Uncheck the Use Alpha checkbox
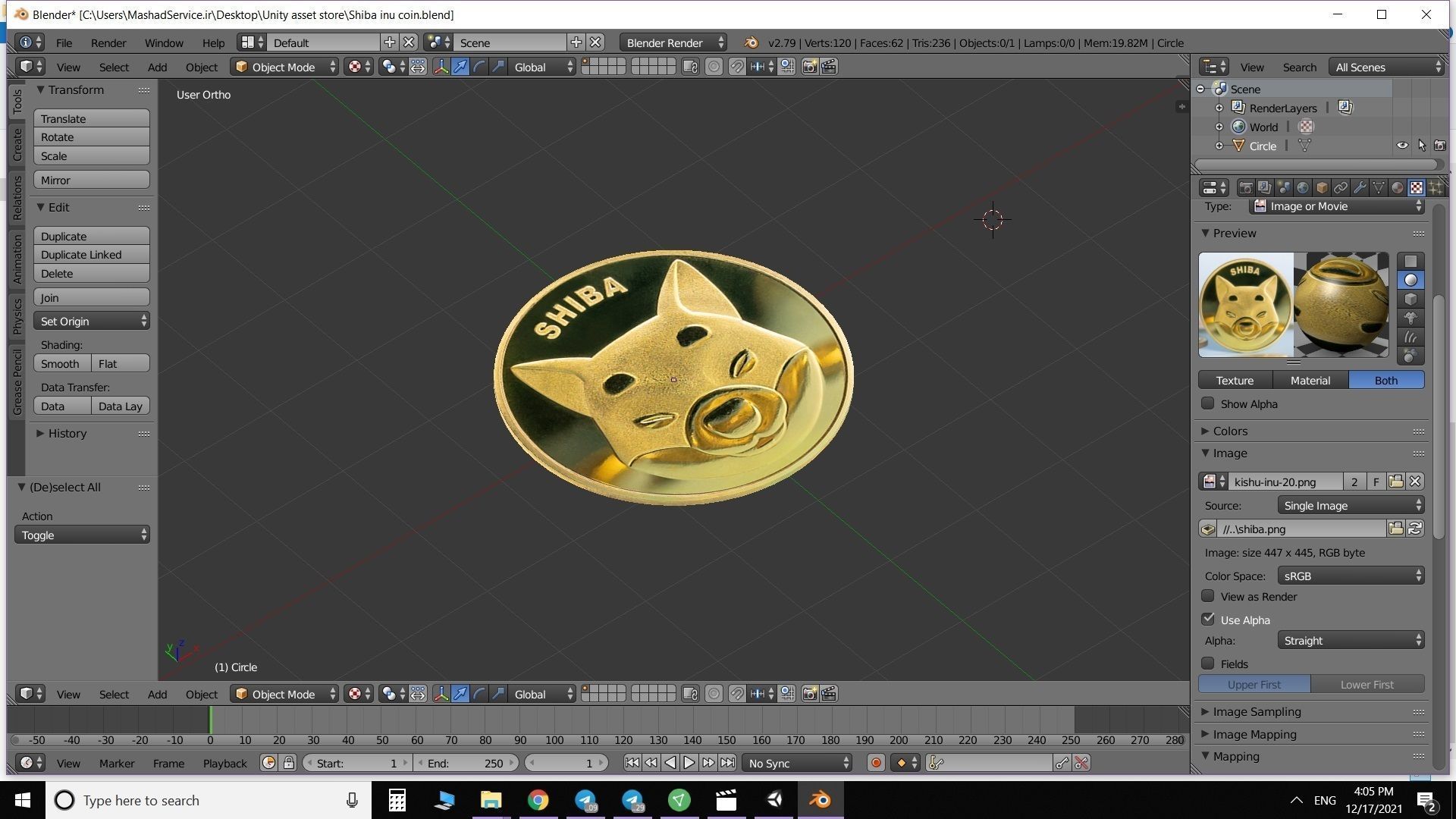This screenshot has height=819, width=1456. point(1208,619)
